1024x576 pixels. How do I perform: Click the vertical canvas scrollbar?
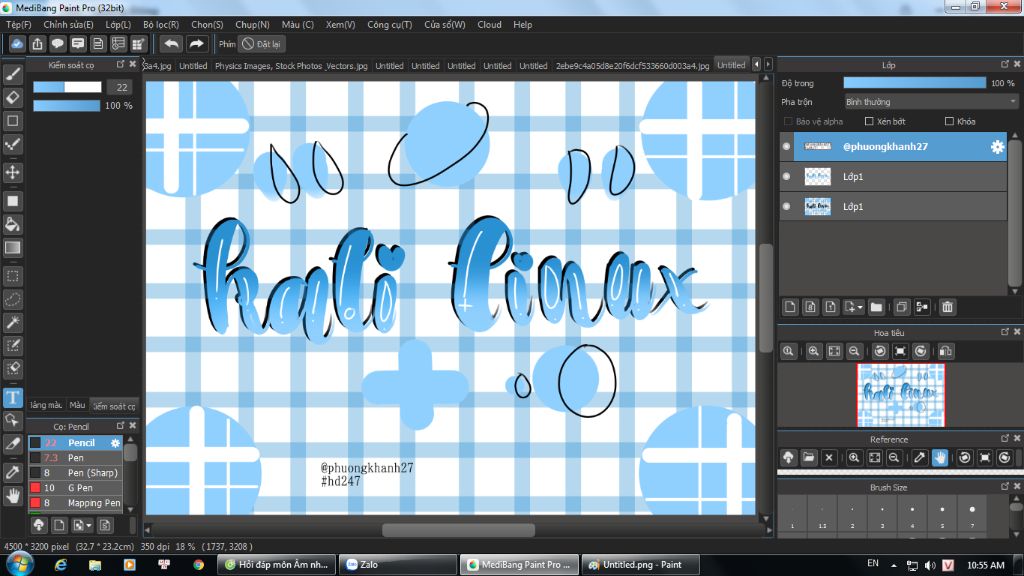767,298
